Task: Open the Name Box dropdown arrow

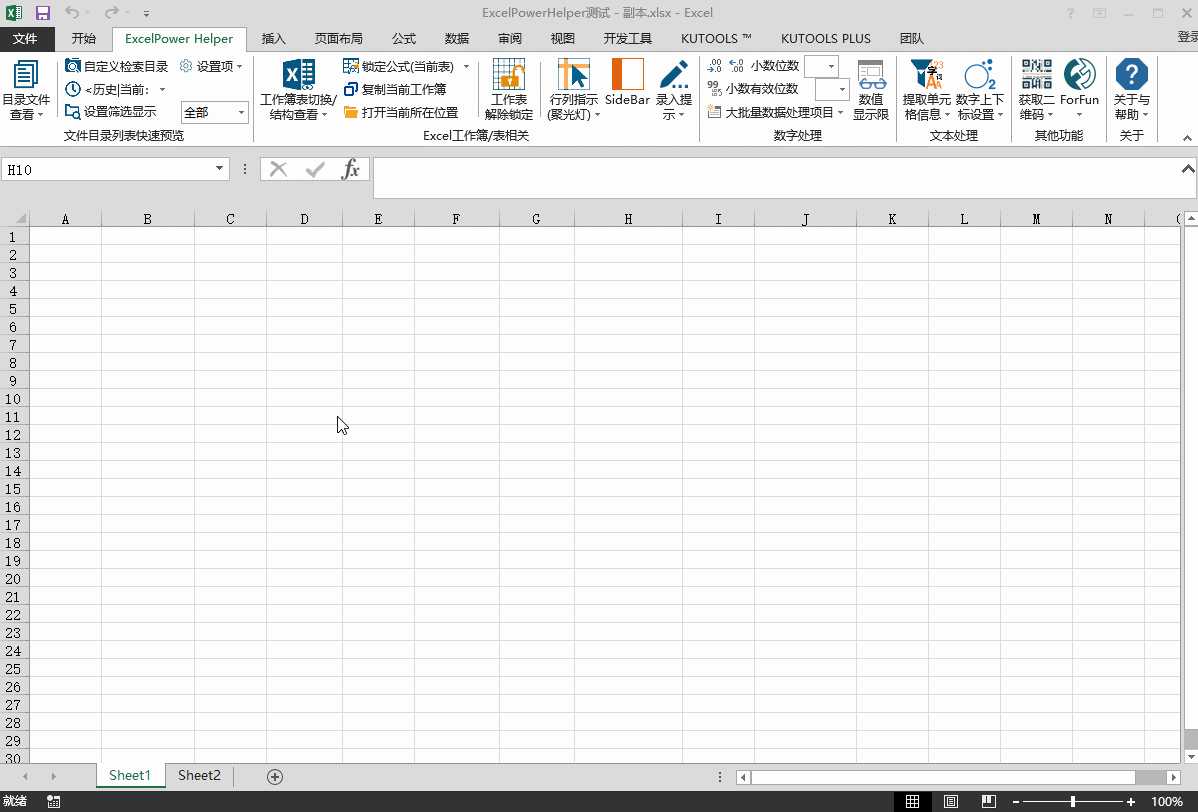Action: tap(219, 169)
